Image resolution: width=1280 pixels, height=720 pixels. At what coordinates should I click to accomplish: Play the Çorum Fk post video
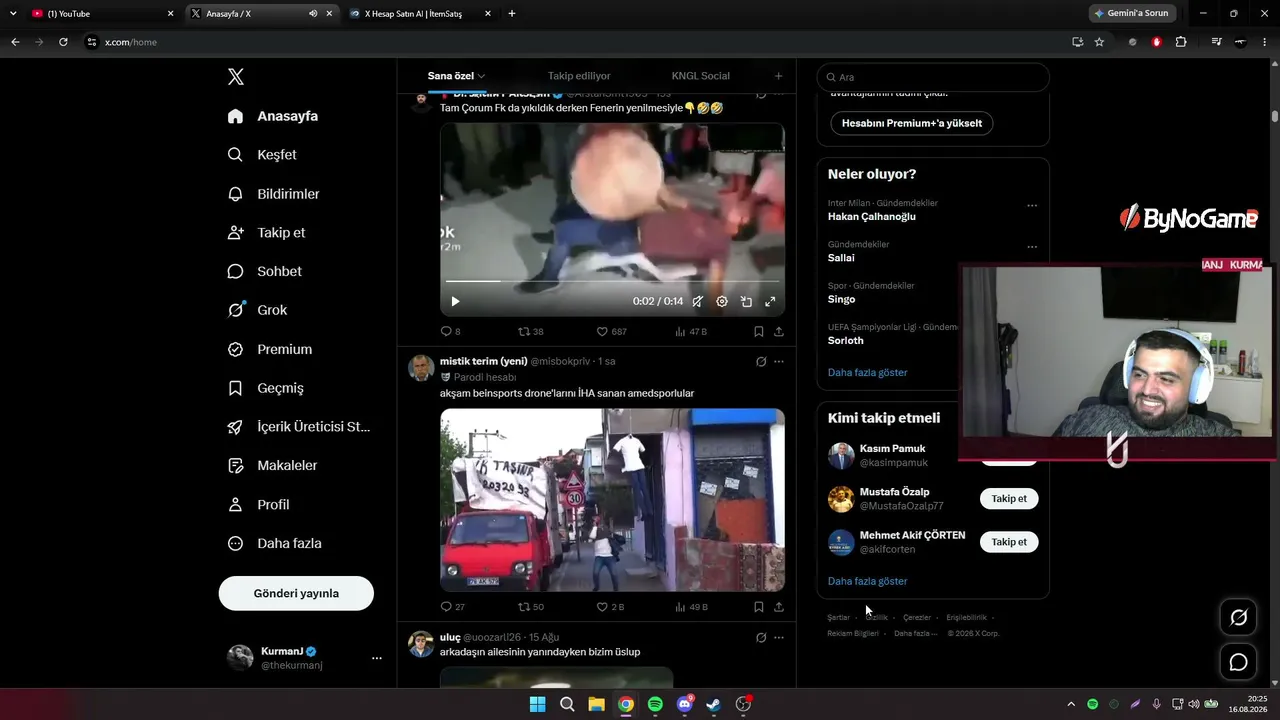point(455,301)
